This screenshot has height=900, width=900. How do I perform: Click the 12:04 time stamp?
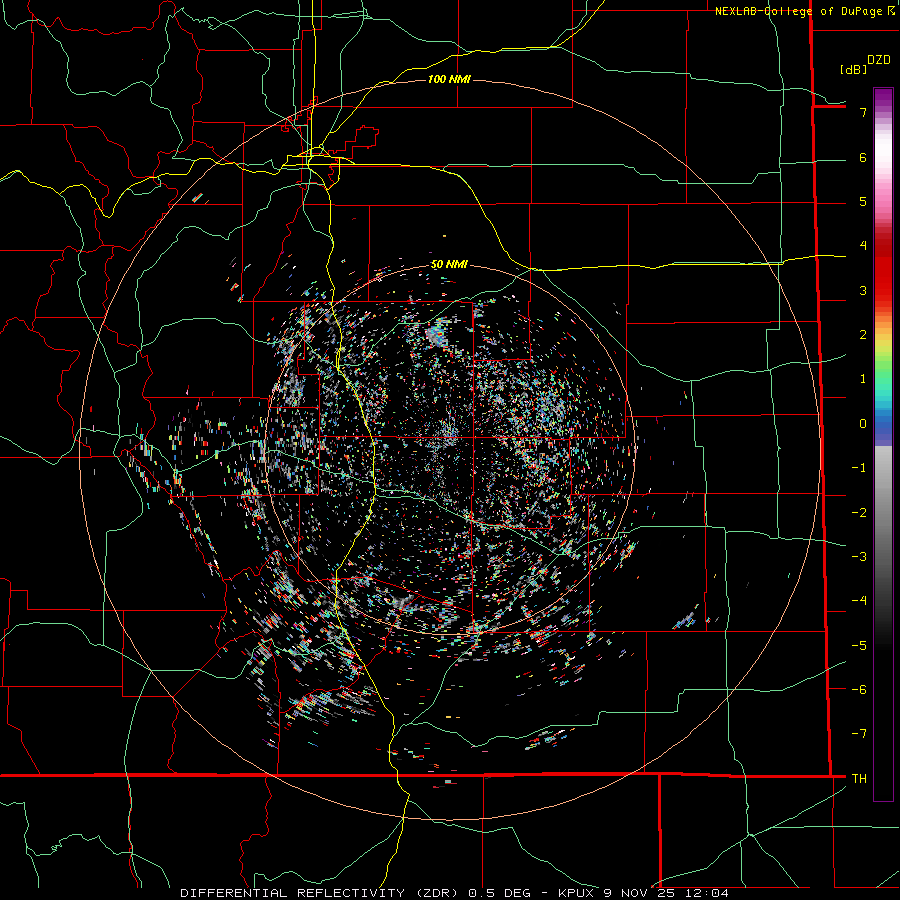(x=705, y=893)
